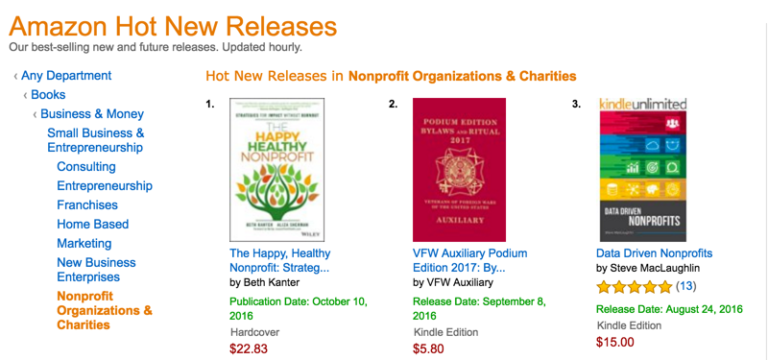Open the Data Driven Nonprofits title link

click(x=654, y=253)
